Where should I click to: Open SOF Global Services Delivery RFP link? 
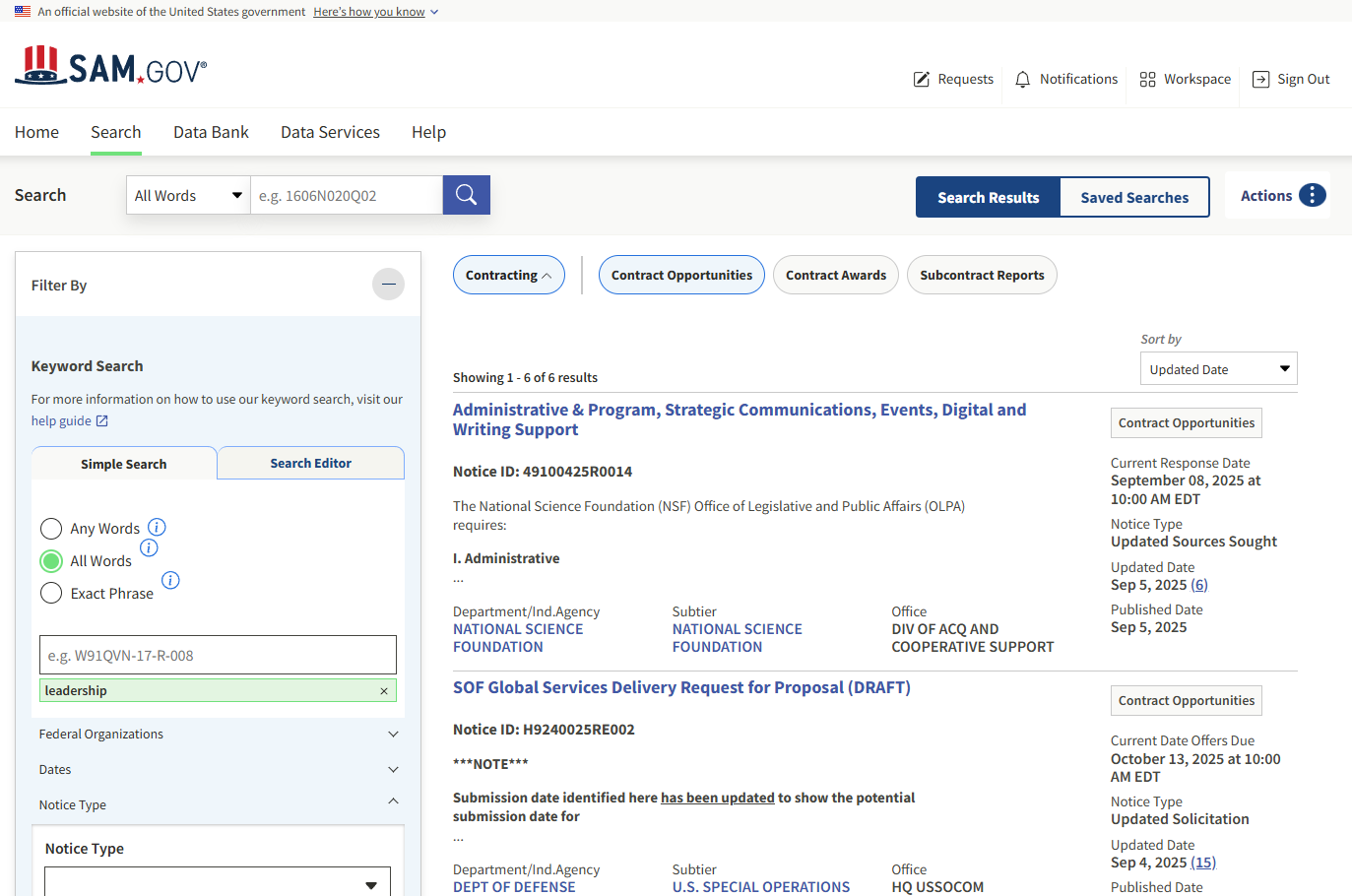(681, 687)
